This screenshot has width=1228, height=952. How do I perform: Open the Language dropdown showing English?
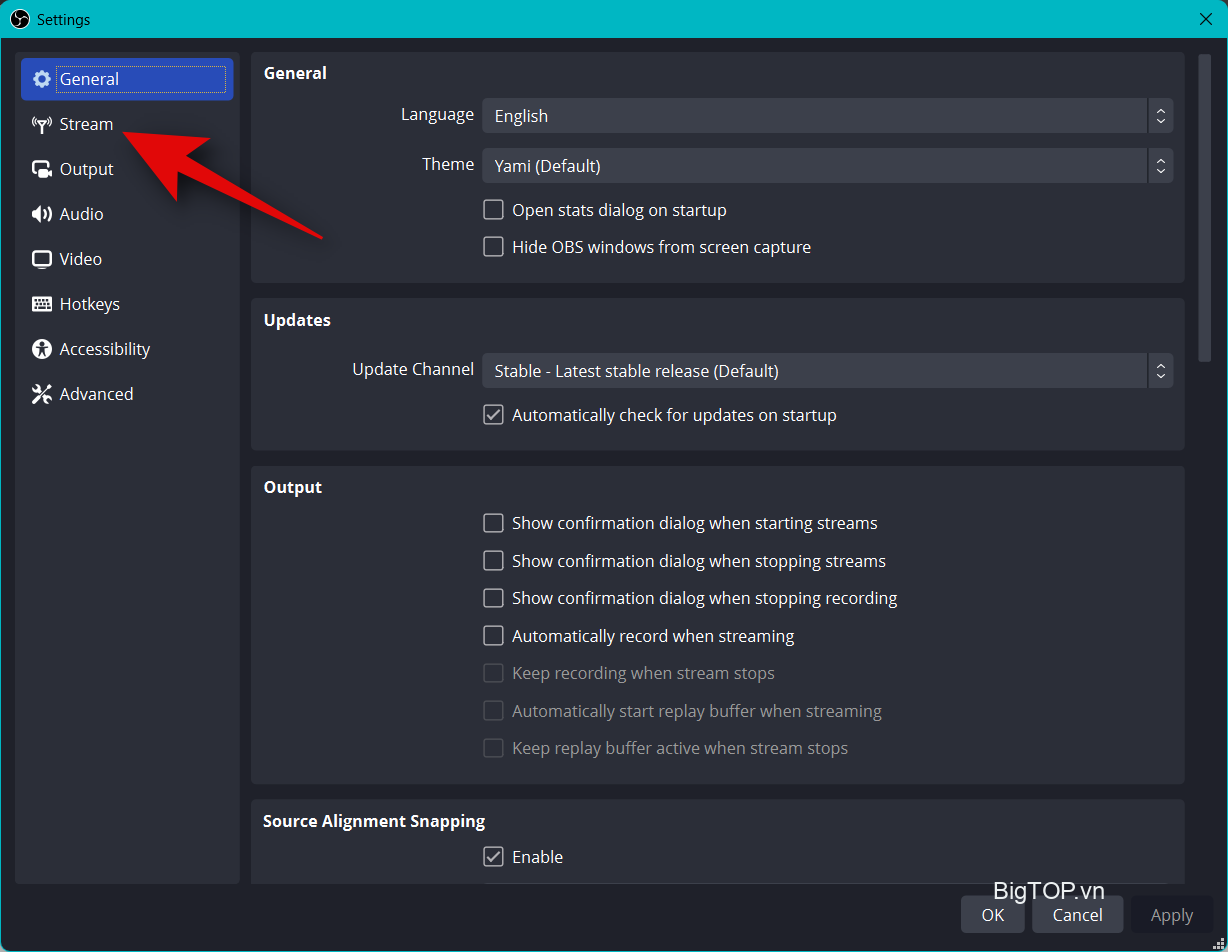coord(827,116)
